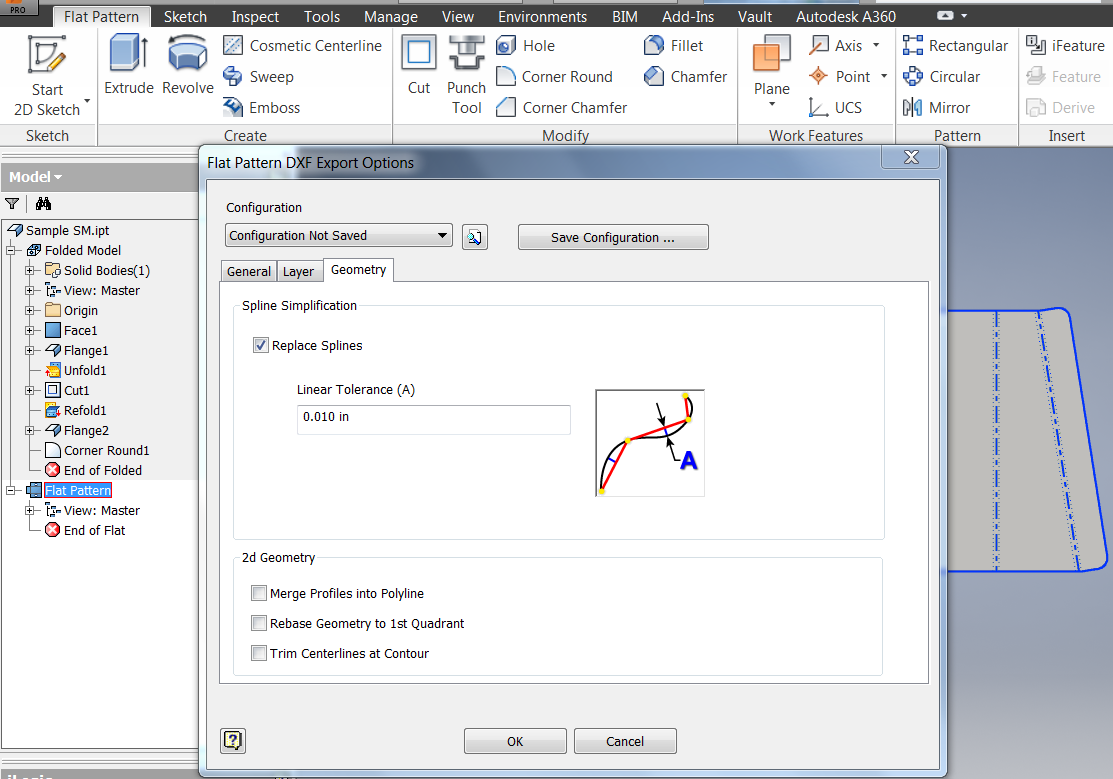The image size is (1113, 779).
Task: Choose the Corner Round tool
Action: click(554, 77)
